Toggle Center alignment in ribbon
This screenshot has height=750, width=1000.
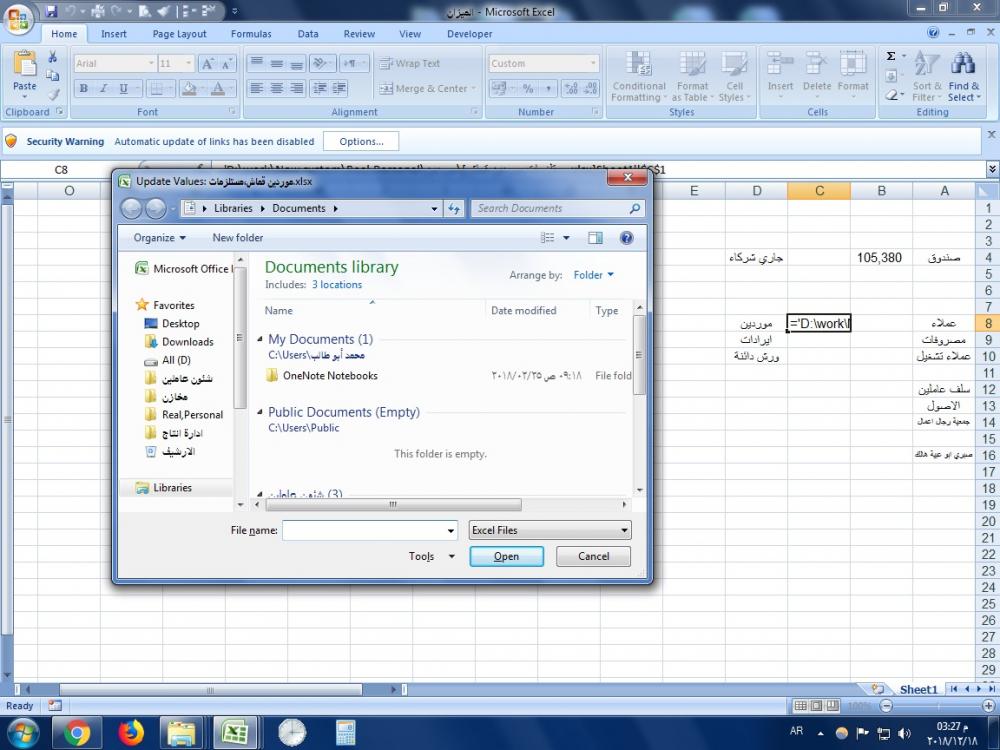(x=277, y=89)
